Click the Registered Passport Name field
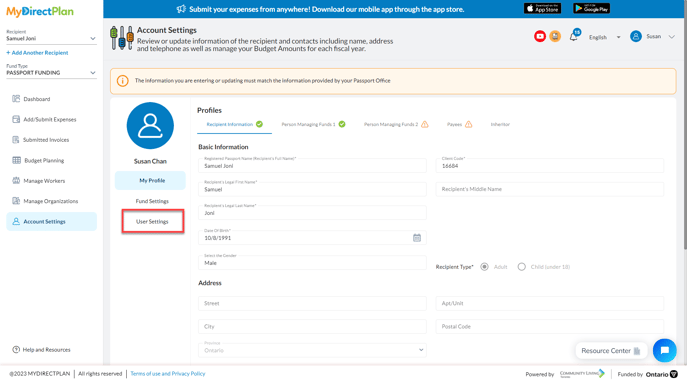The height and width of the screenshot is (383, 687). pos(312,165)
